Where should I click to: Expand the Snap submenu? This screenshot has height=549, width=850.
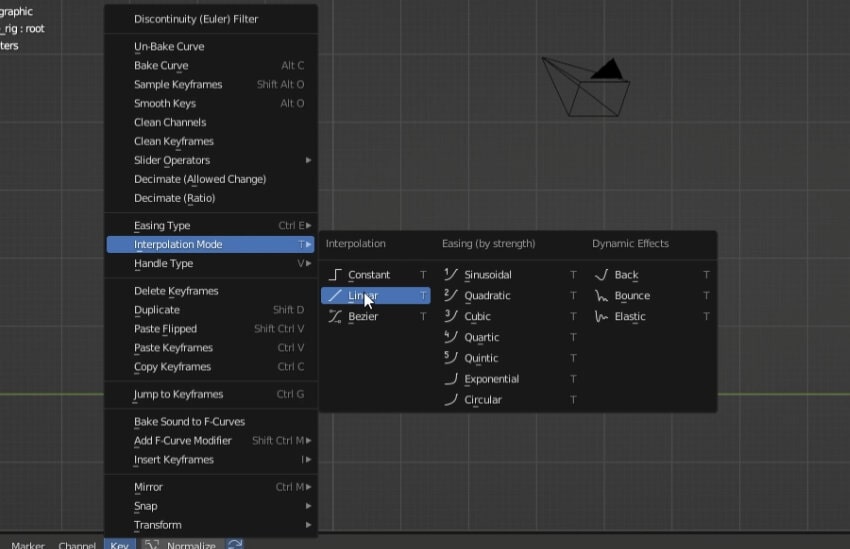(211, 506)
